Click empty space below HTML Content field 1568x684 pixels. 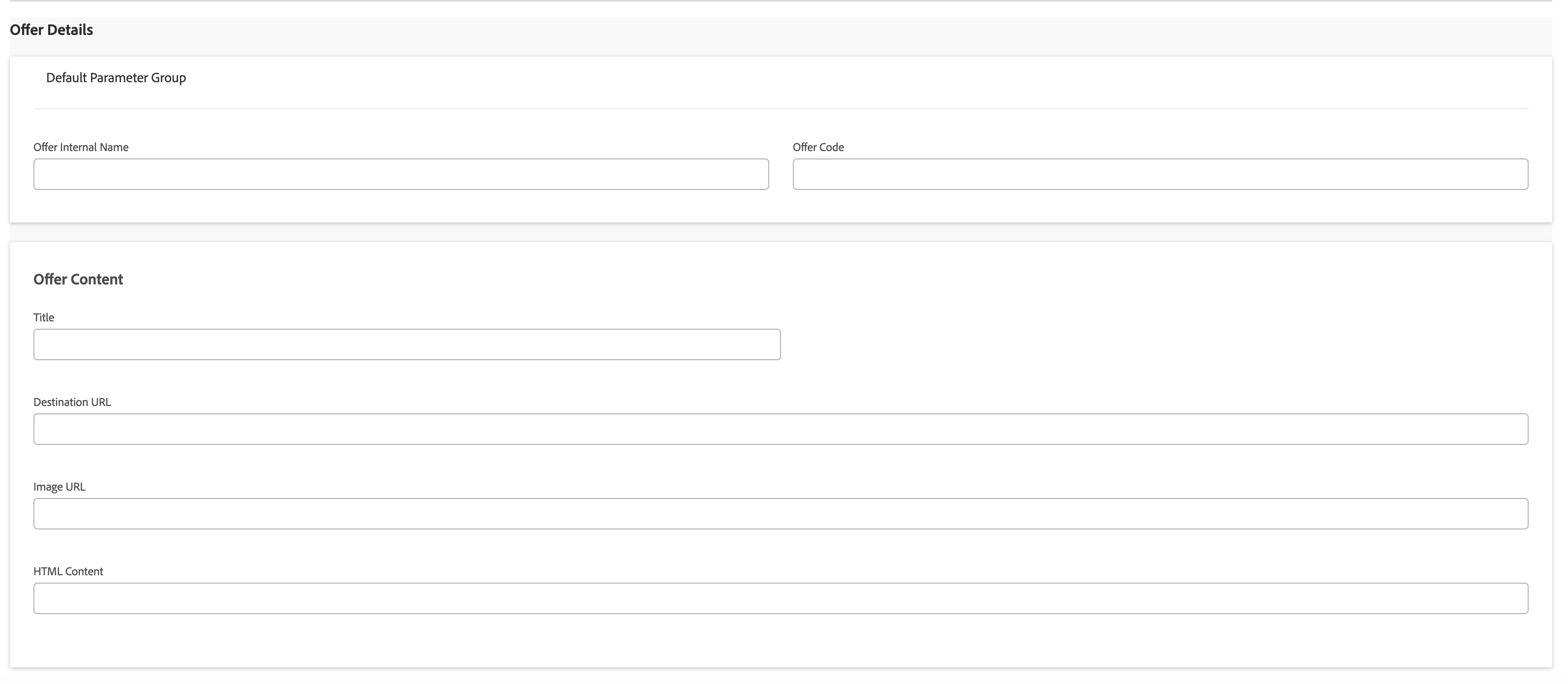point(781,640)
